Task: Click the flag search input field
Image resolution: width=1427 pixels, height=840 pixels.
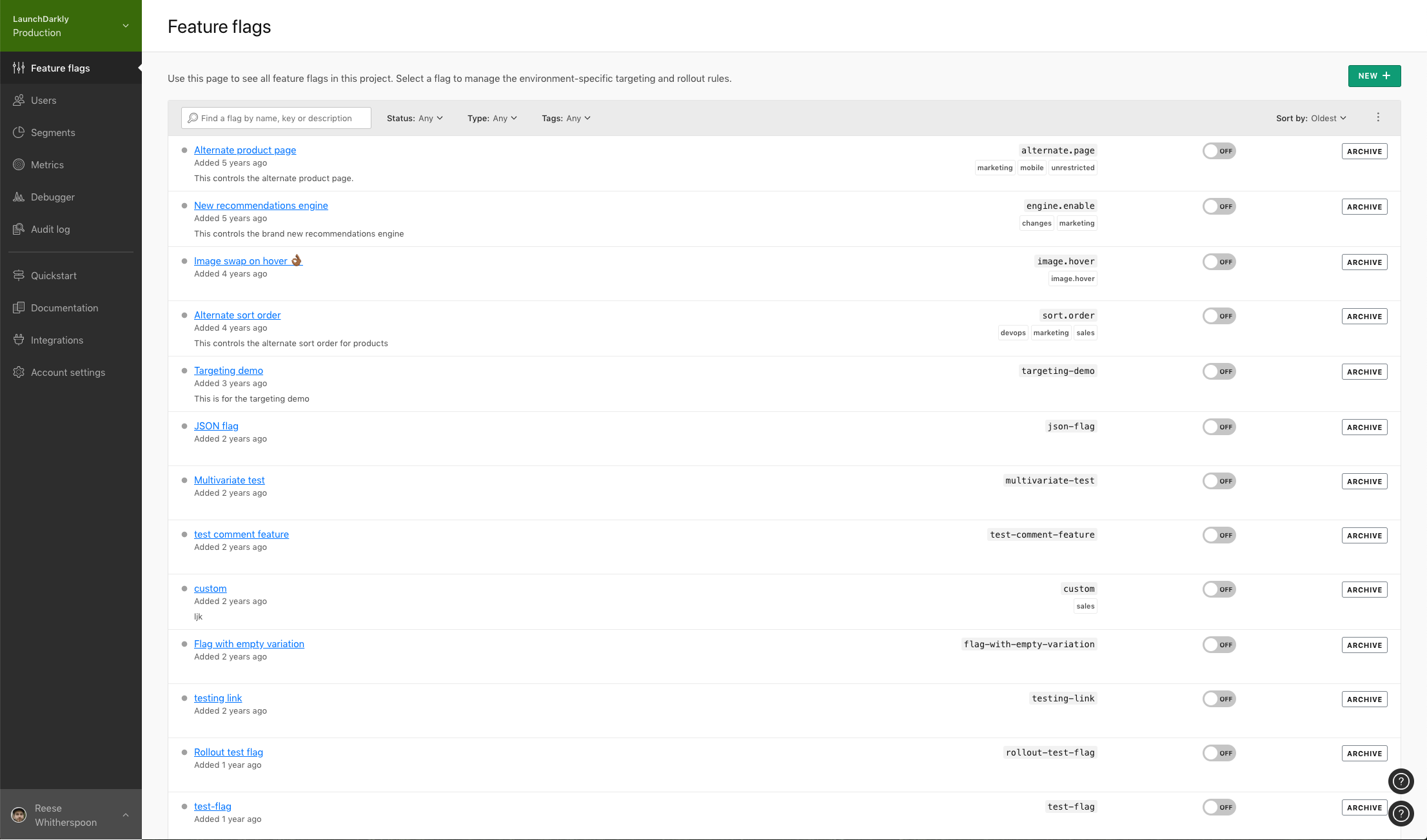Action: [x=276, y=118]
